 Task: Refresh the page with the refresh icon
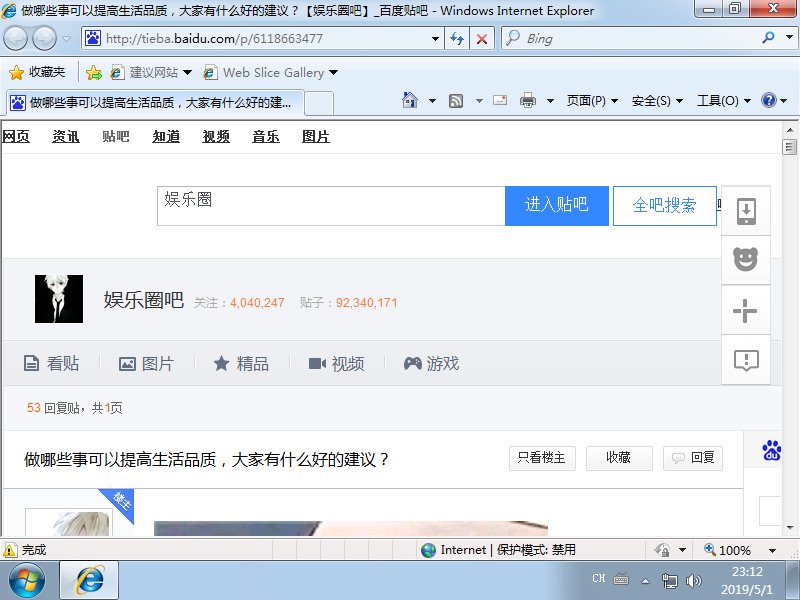(458, 38)
